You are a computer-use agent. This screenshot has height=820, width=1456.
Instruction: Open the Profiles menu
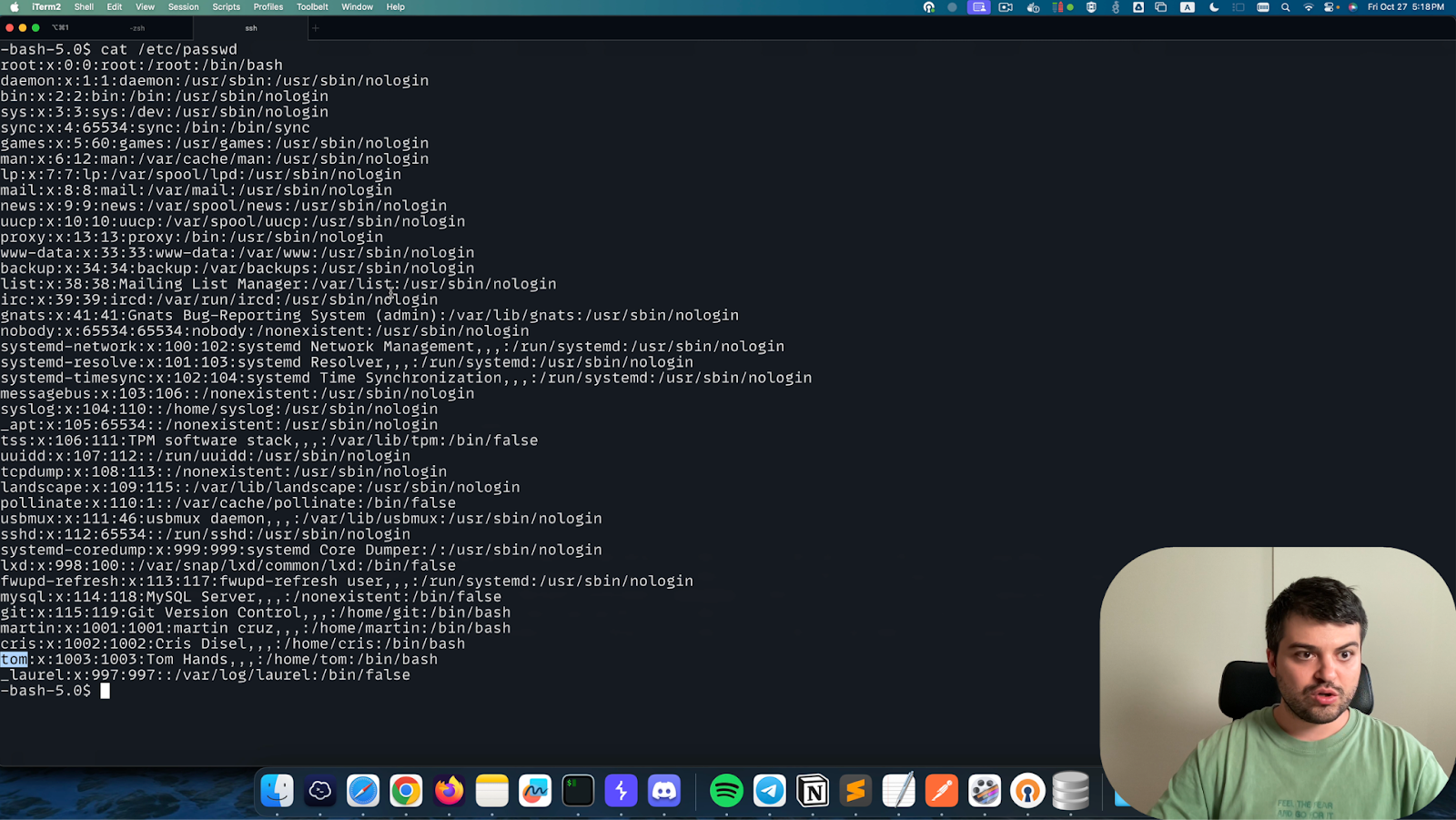268,6
